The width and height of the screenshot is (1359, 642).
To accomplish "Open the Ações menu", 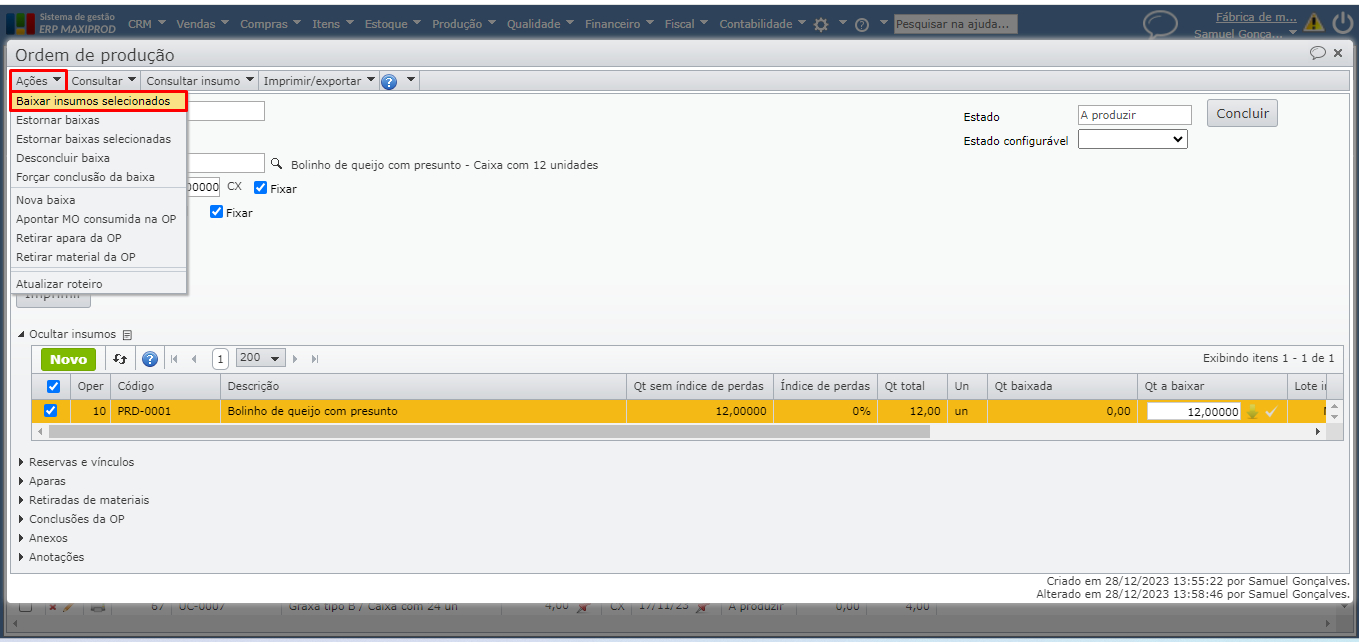I will [x=39, y=81].
